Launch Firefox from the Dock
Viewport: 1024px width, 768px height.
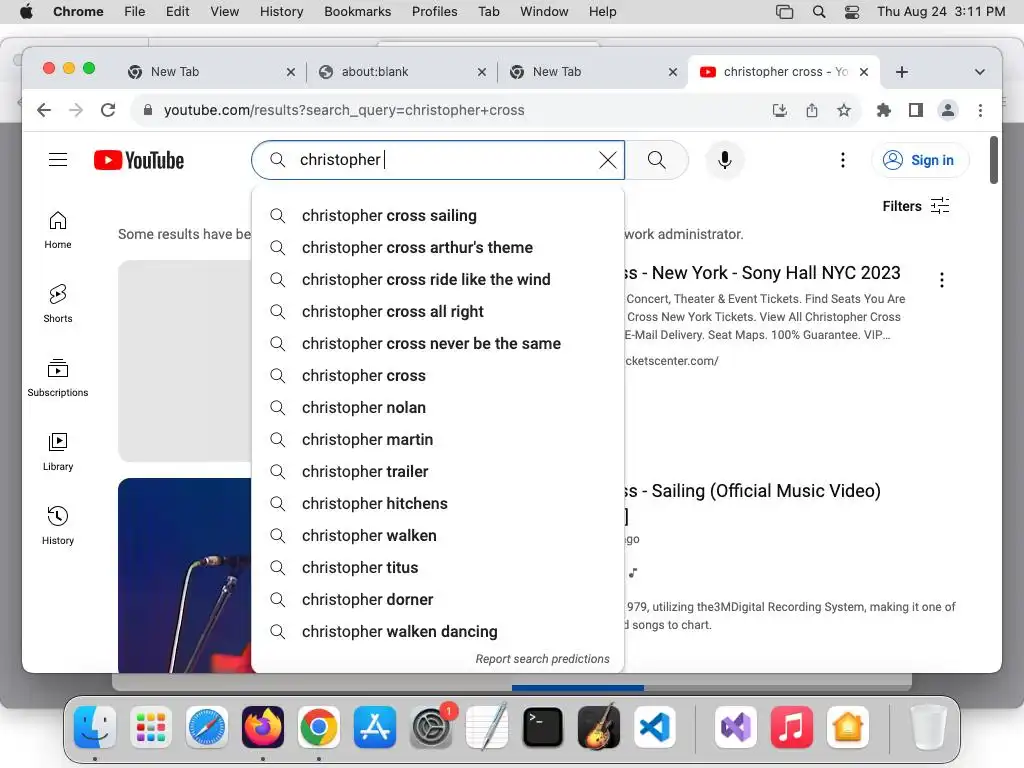point(263,727)
